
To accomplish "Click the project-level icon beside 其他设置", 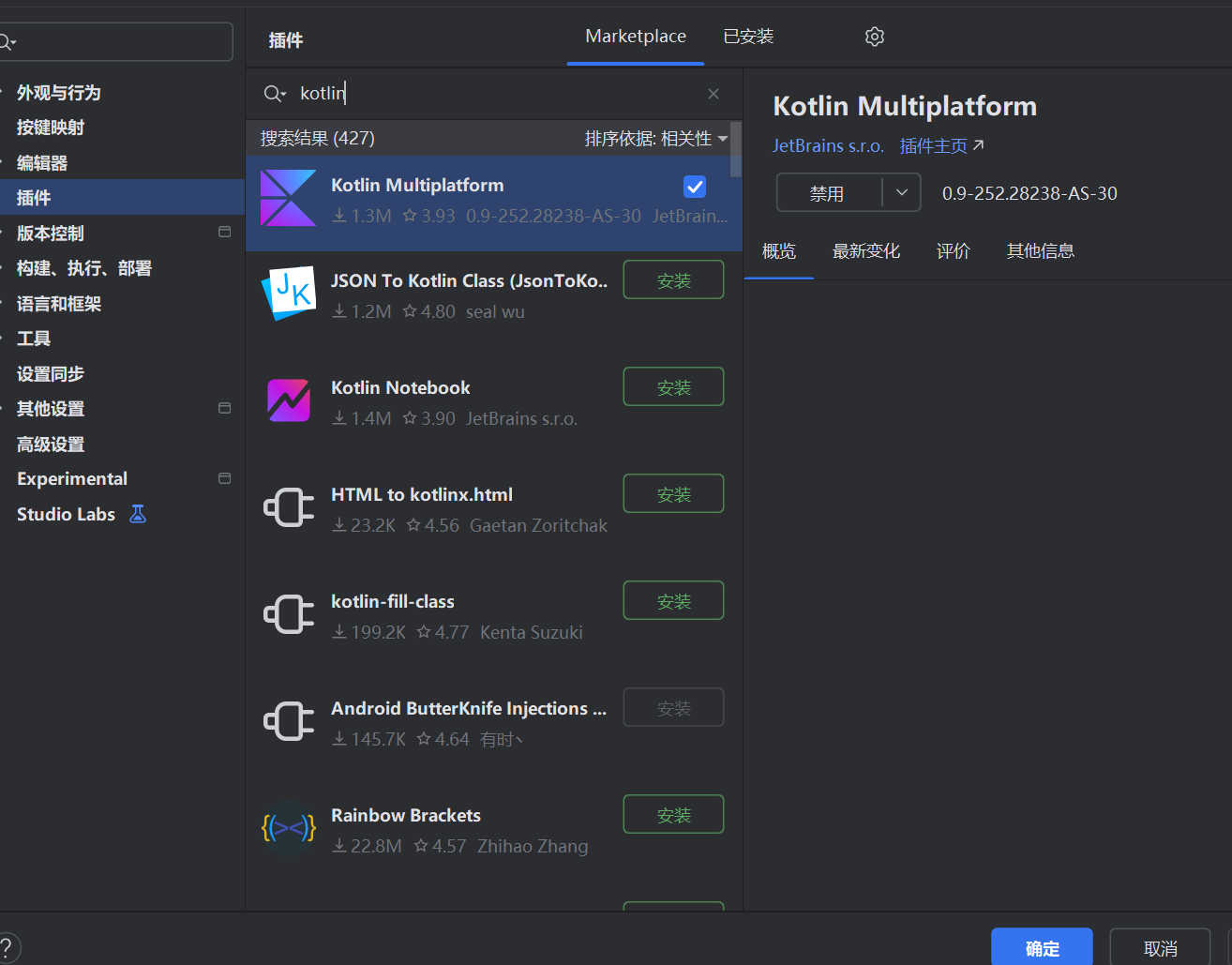I will (224, 408).
